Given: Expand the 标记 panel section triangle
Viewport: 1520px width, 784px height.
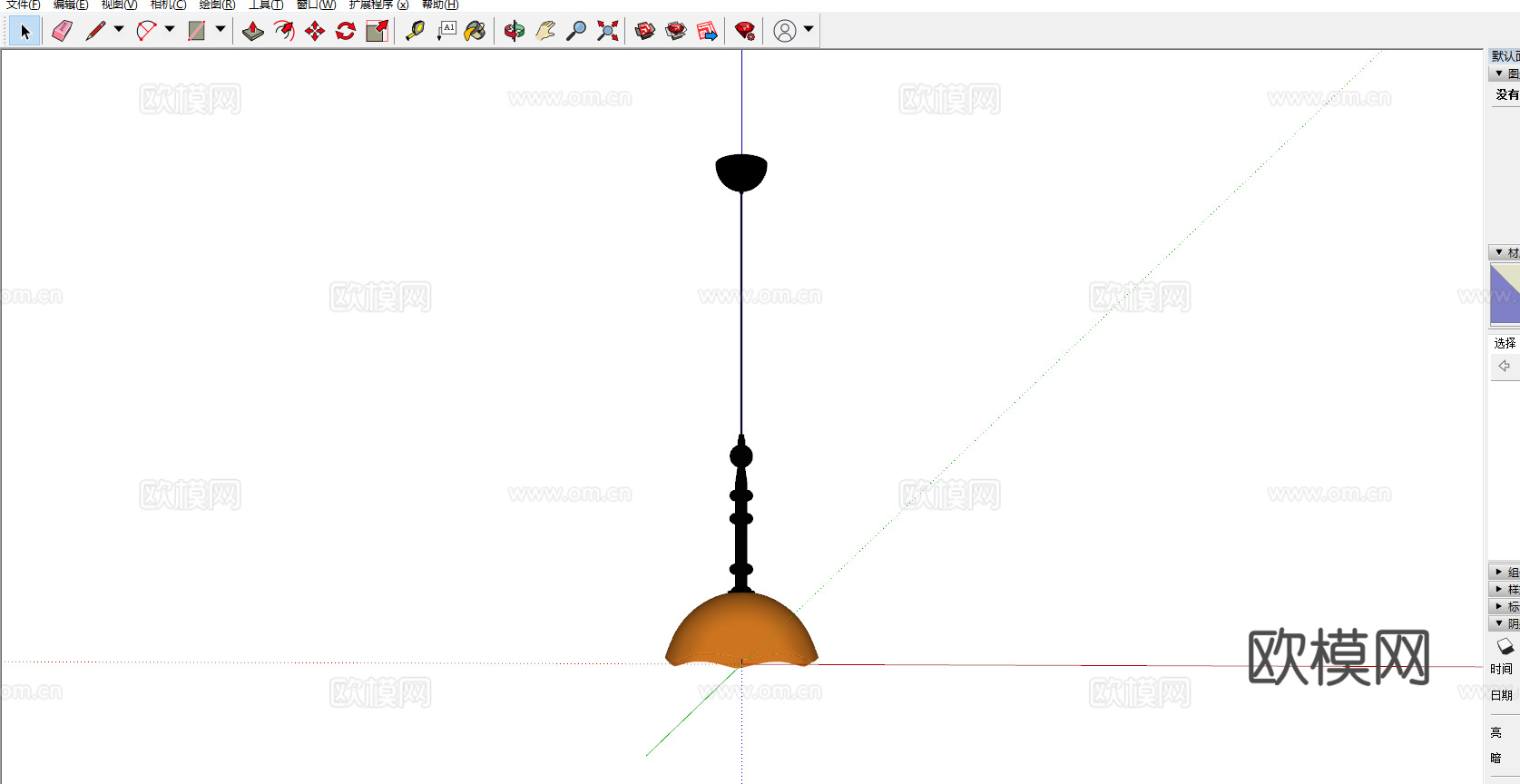Looking at the screenshot, I should [1499, 606].
